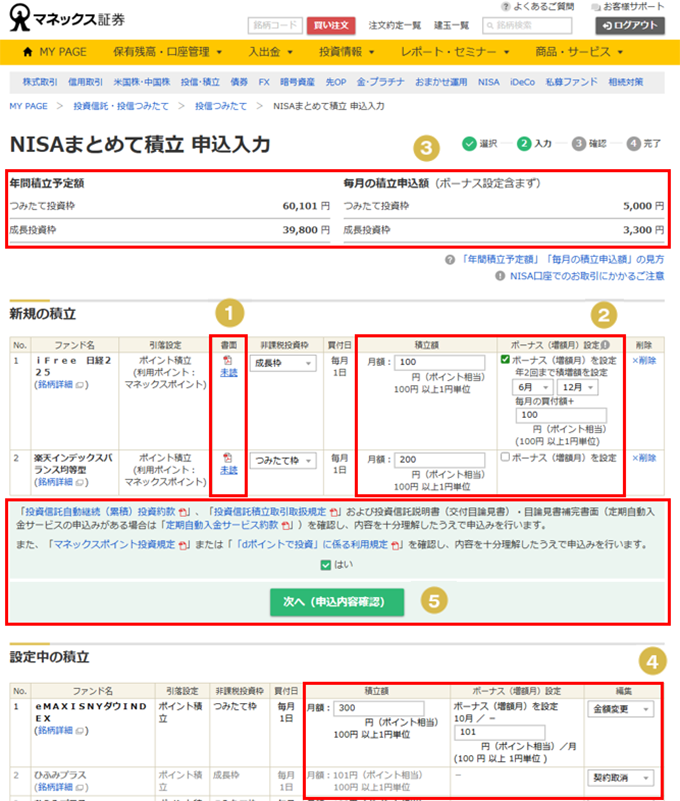Viewport: 680px width, 801px height.
Task: Select iDeCo in sub navigation
Action: (522, 82)
